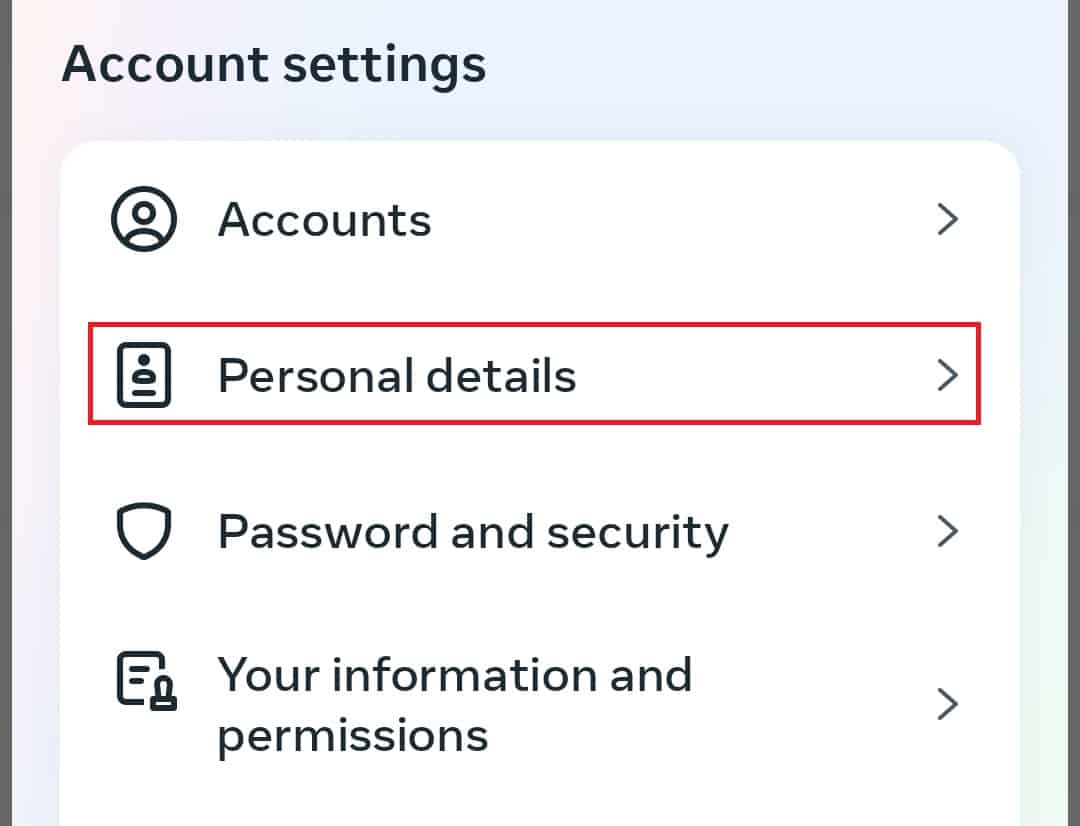Open Password and security via its chevron
The height and width of the screenshot is (826, 1080).
click(947, 531)
